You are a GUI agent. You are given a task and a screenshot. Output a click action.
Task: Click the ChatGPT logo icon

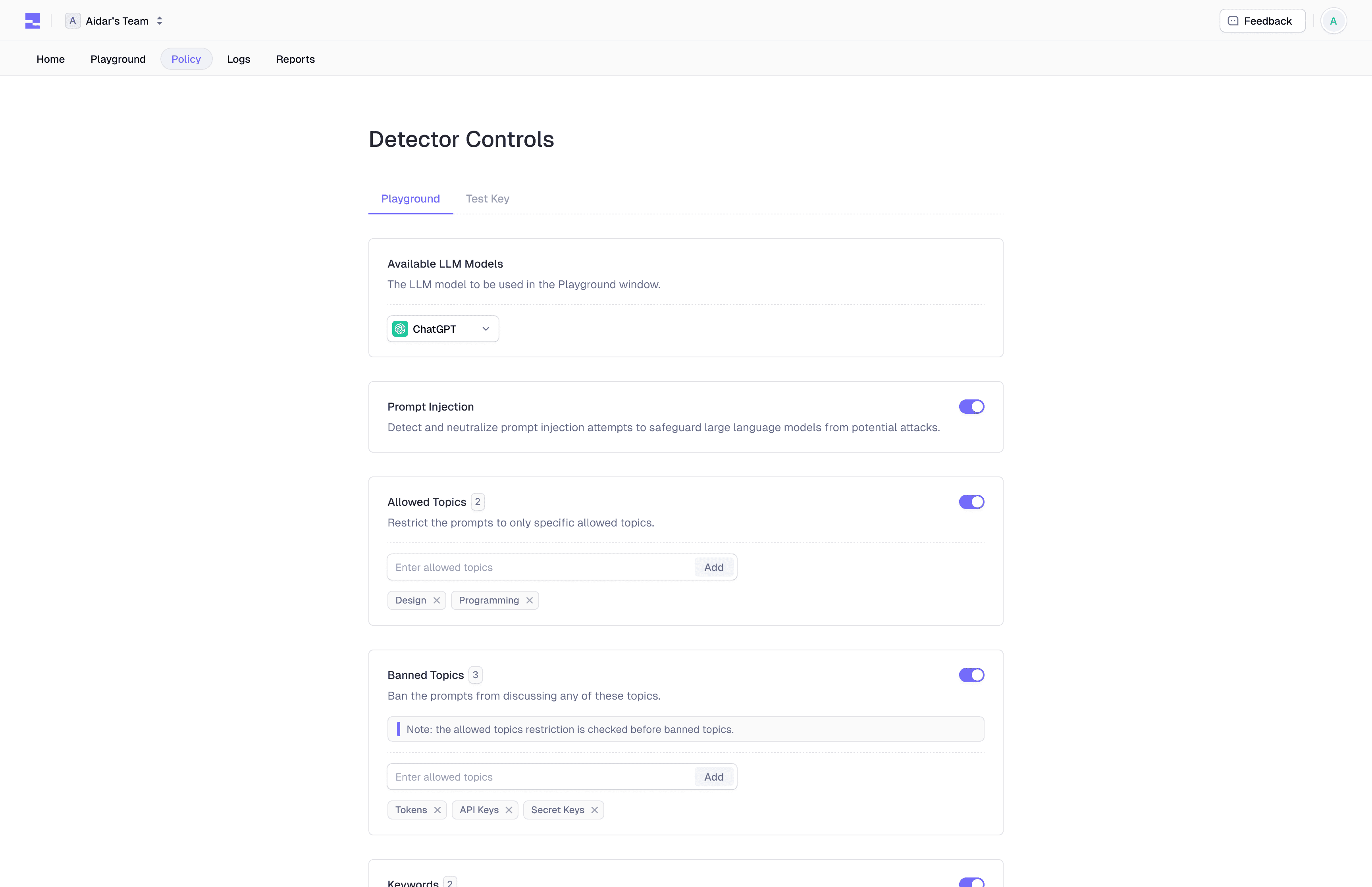[400, 328]
